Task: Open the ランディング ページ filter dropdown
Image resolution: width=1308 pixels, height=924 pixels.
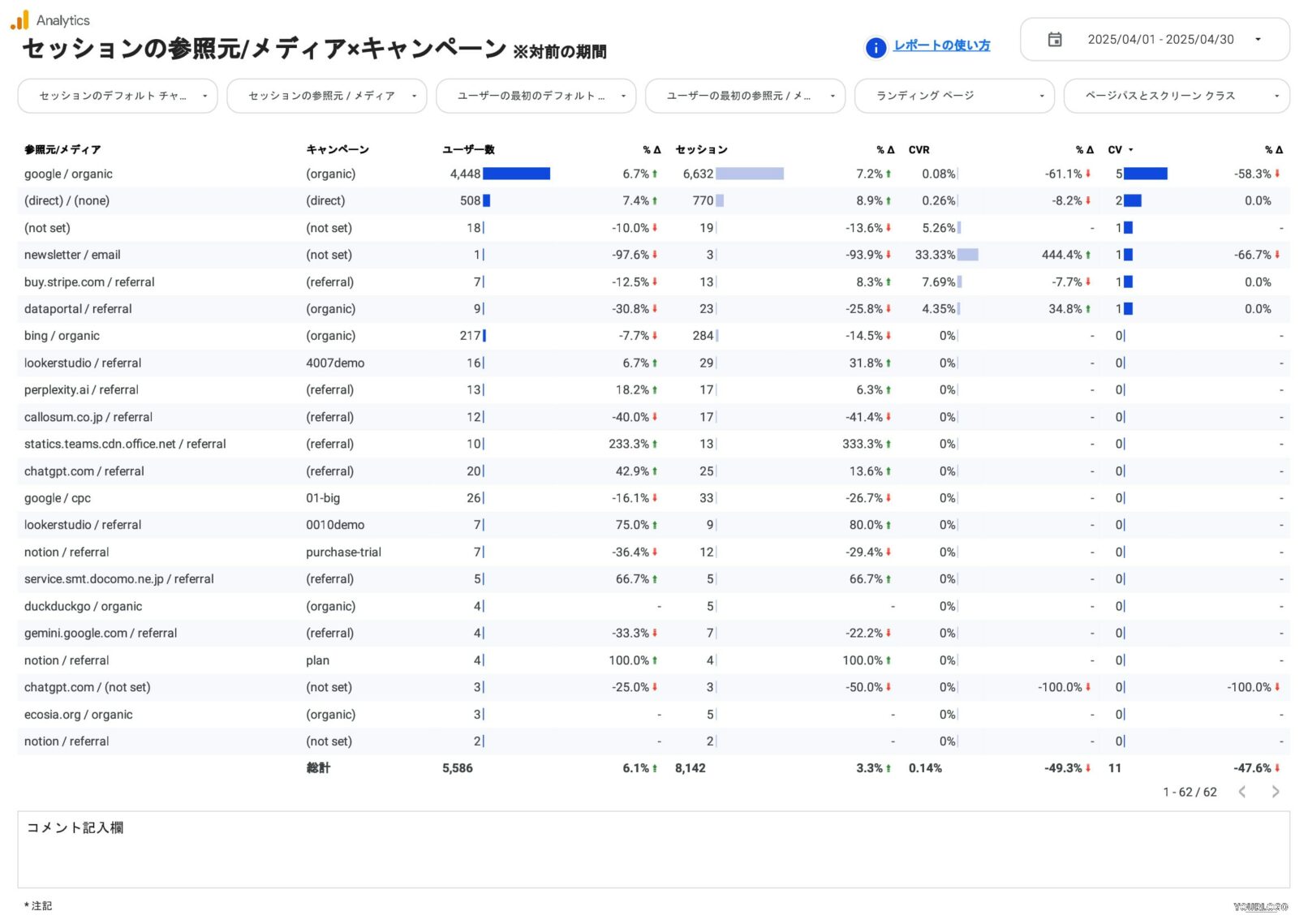Action: (954, 96)
